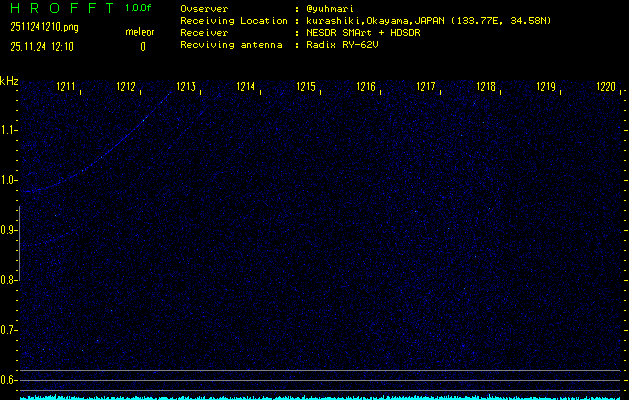The height and width of the screenshot is (400, 629).
Task: Click the kHz axis unit label
Action: [9, 81]
